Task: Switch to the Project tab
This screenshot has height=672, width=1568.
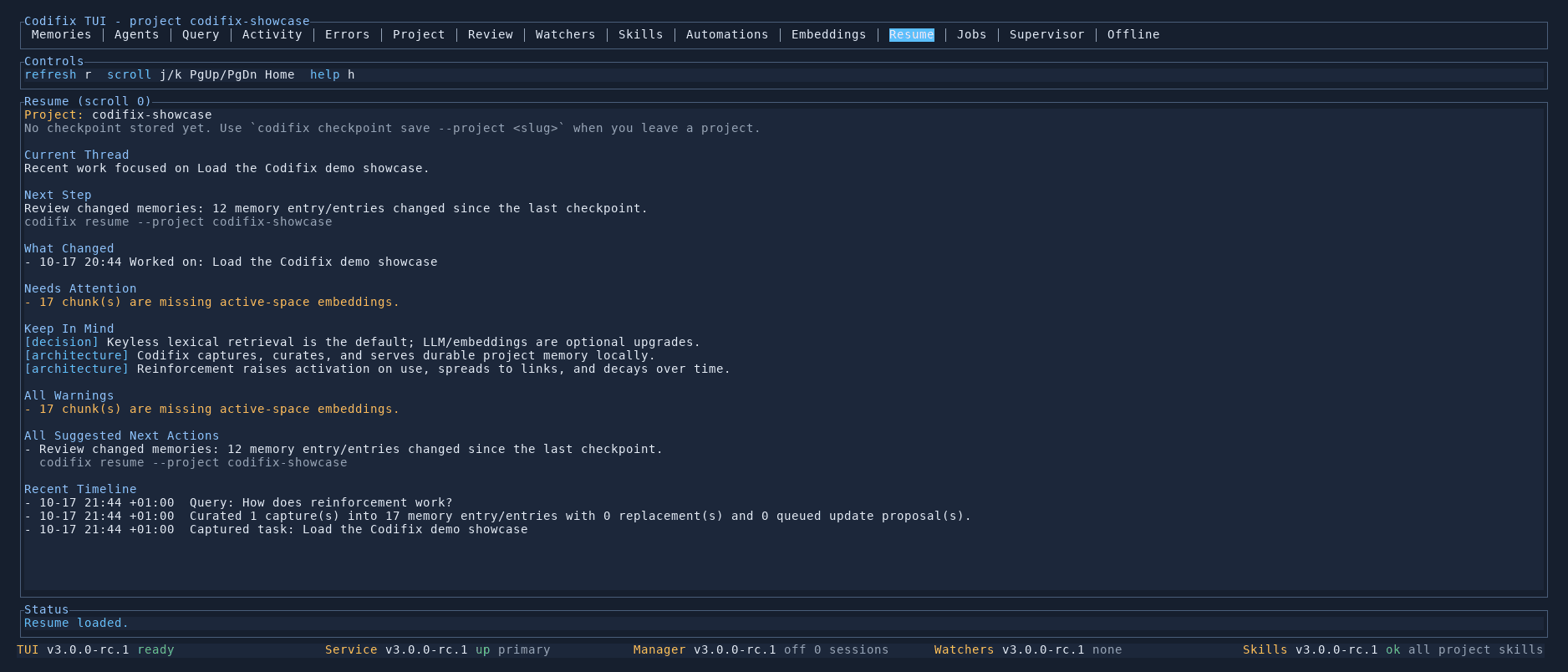Action: (x=419, y=34)
